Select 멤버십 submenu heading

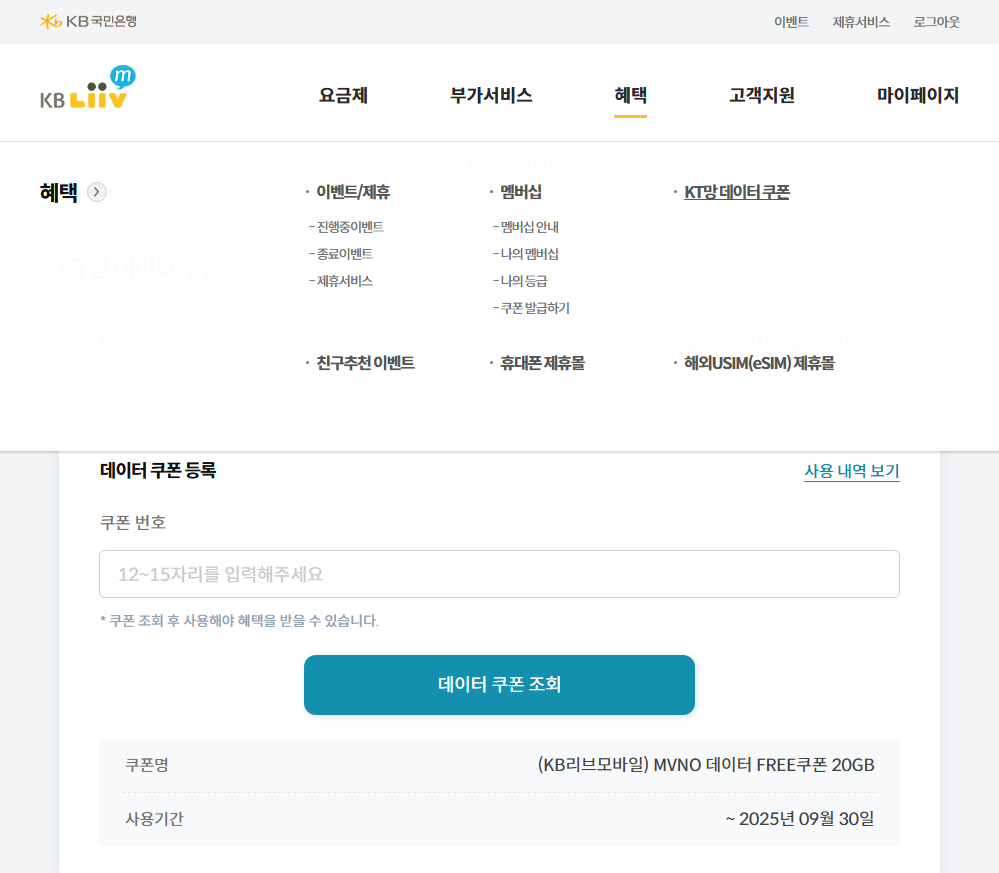pos(521,192)
